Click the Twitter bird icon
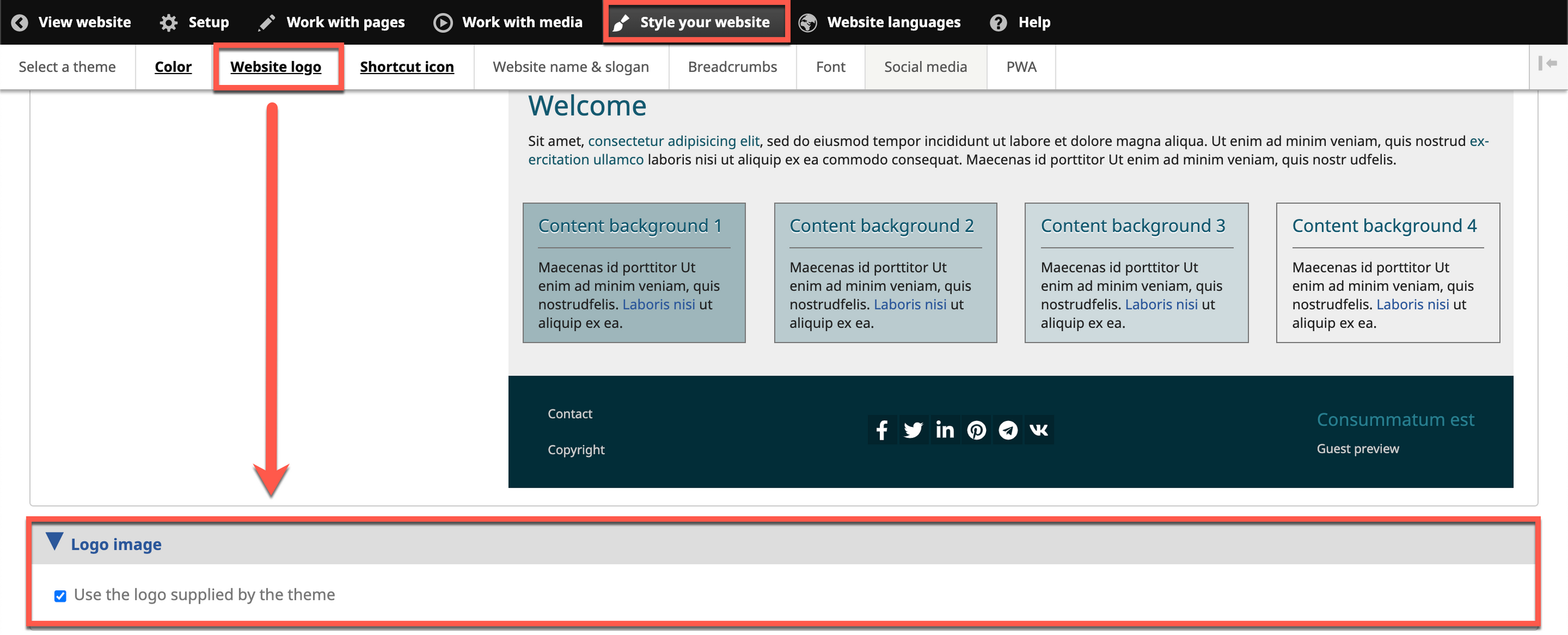Viewport: 1568px width, 635px height. (x=913, y=430)
